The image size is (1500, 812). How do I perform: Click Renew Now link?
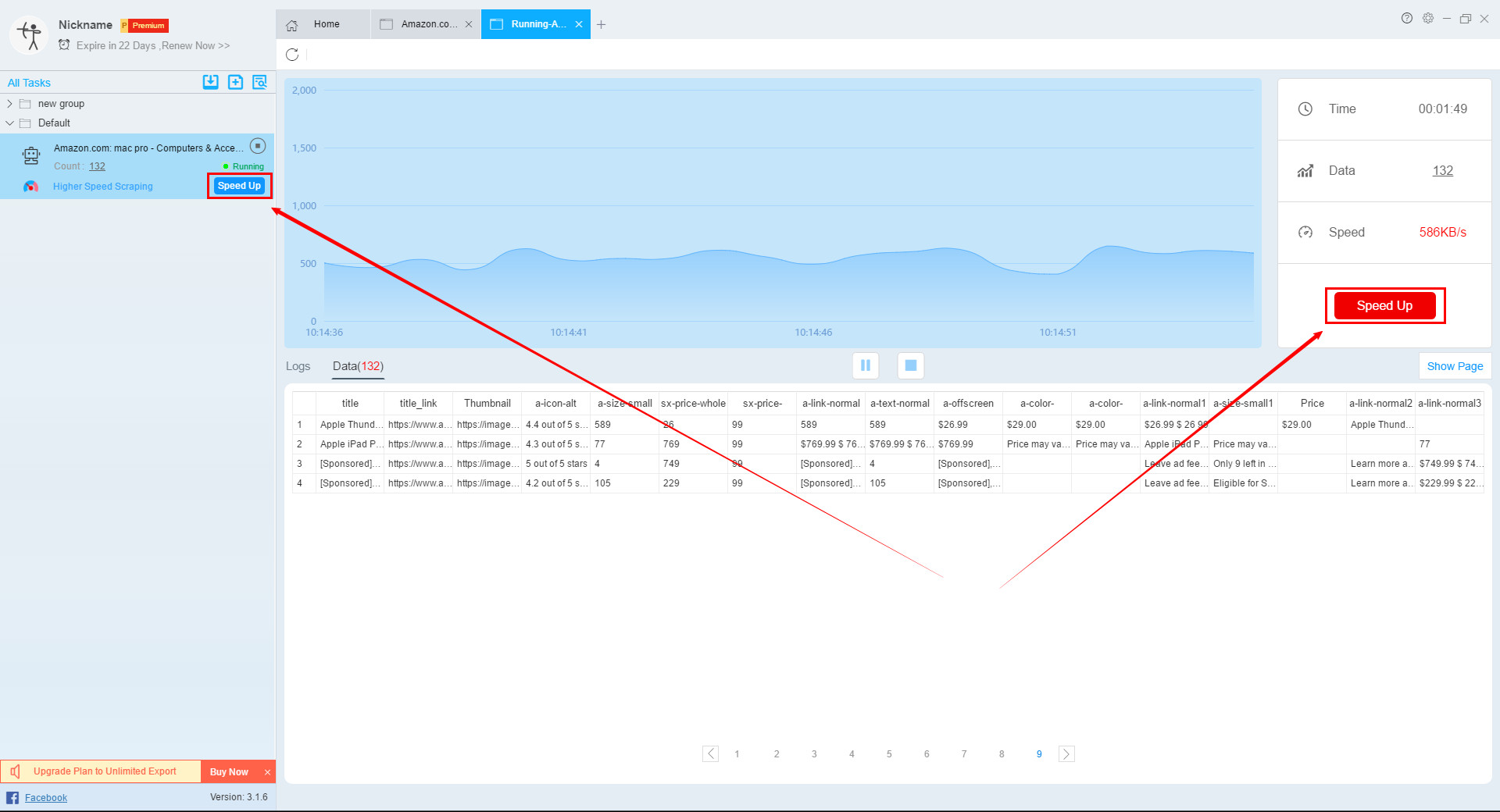click(x=195, y=45)
